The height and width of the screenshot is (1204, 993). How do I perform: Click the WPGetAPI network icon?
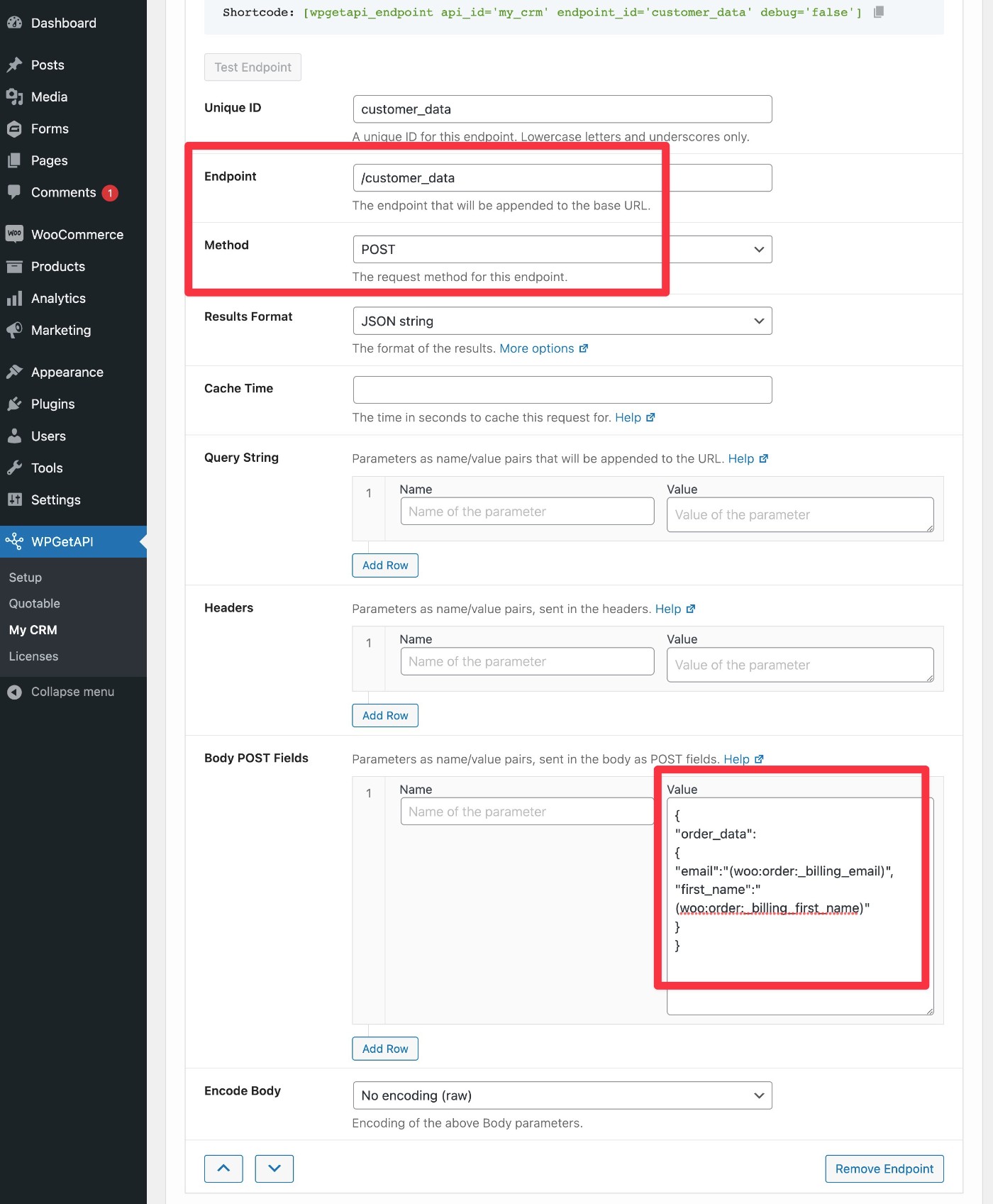(x=14, y=541)
